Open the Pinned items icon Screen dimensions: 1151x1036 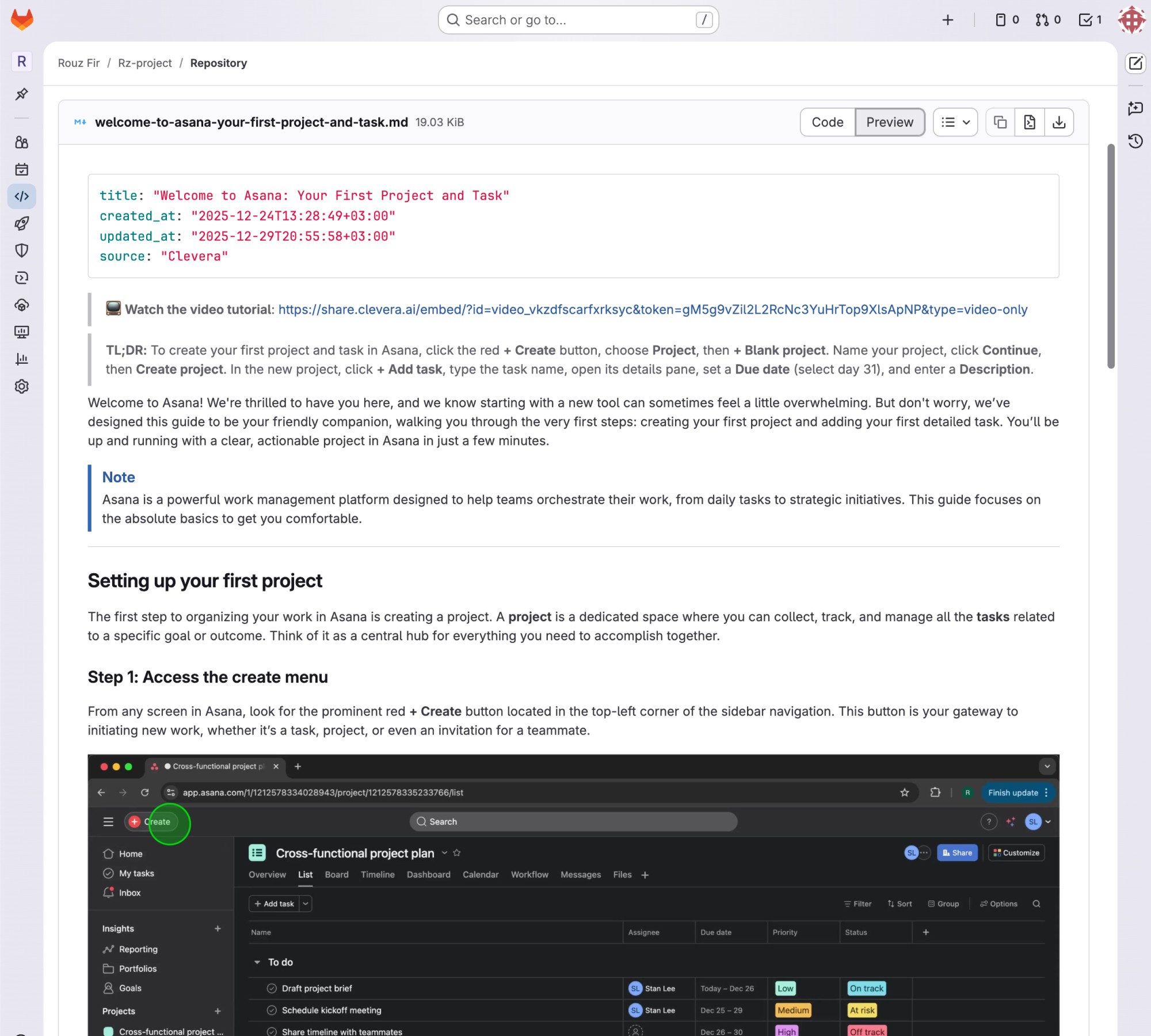(22, 94)
